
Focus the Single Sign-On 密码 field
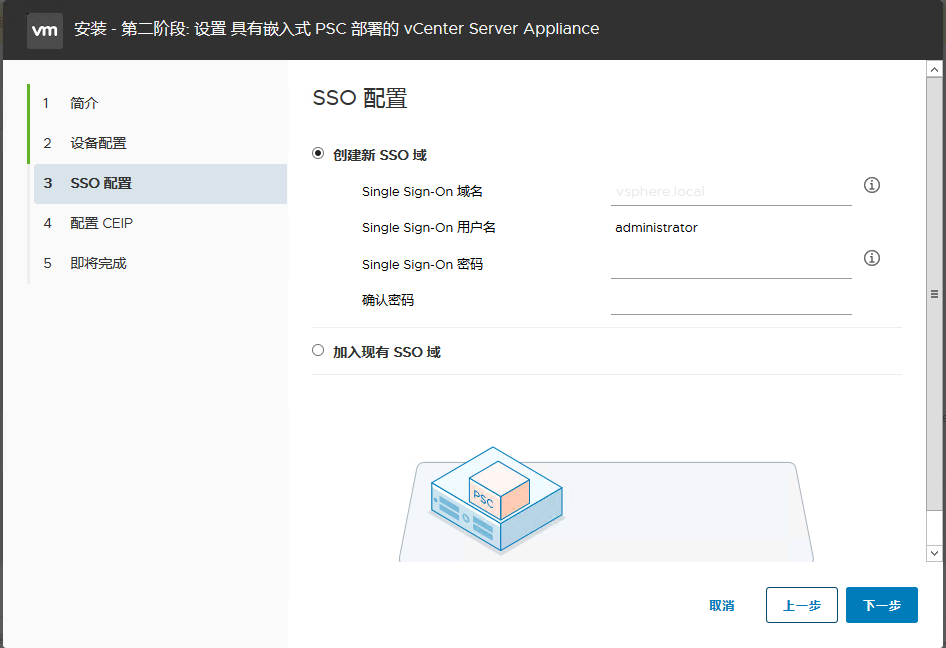coord(731,265)
